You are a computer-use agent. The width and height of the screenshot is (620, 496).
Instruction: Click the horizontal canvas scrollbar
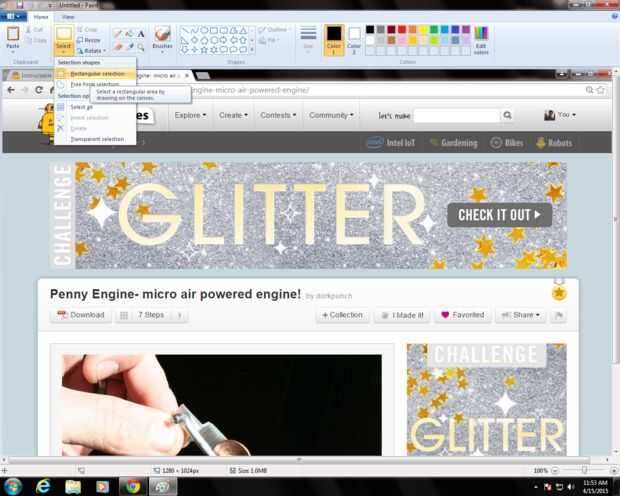point(299,460)
